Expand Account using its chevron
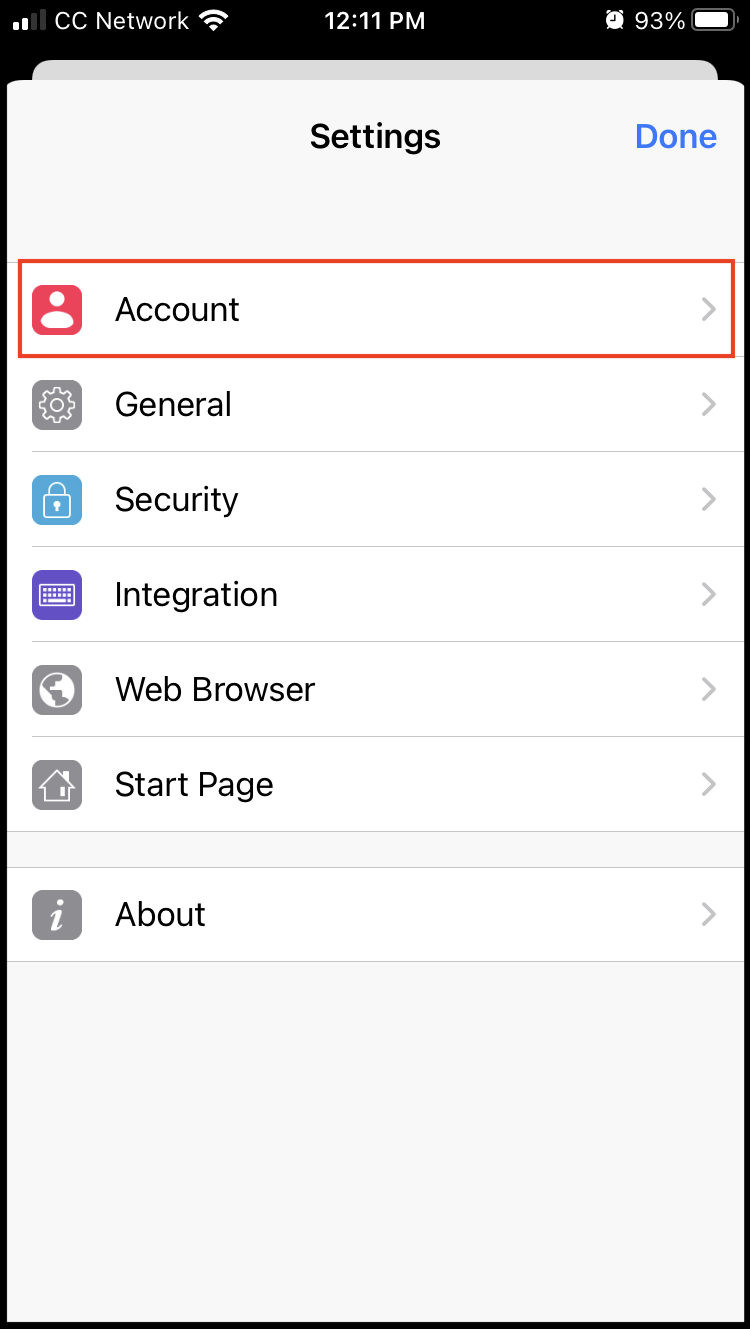 click(x=709, y=310)
